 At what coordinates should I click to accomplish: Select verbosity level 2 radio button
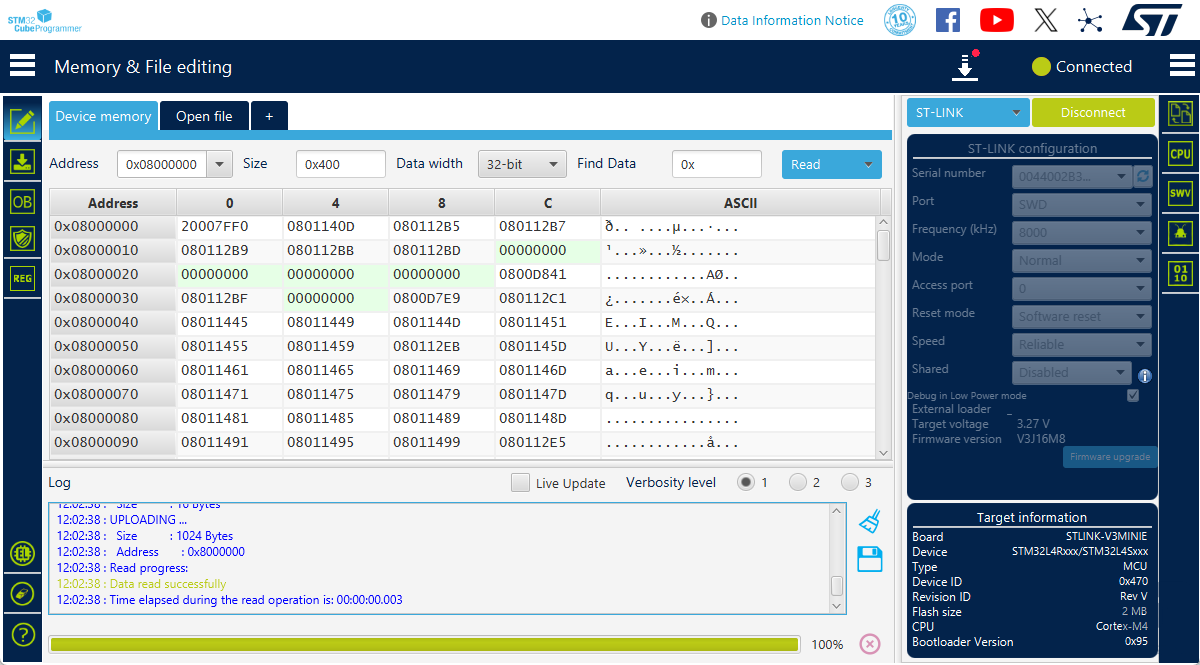[x=797, y=483]
